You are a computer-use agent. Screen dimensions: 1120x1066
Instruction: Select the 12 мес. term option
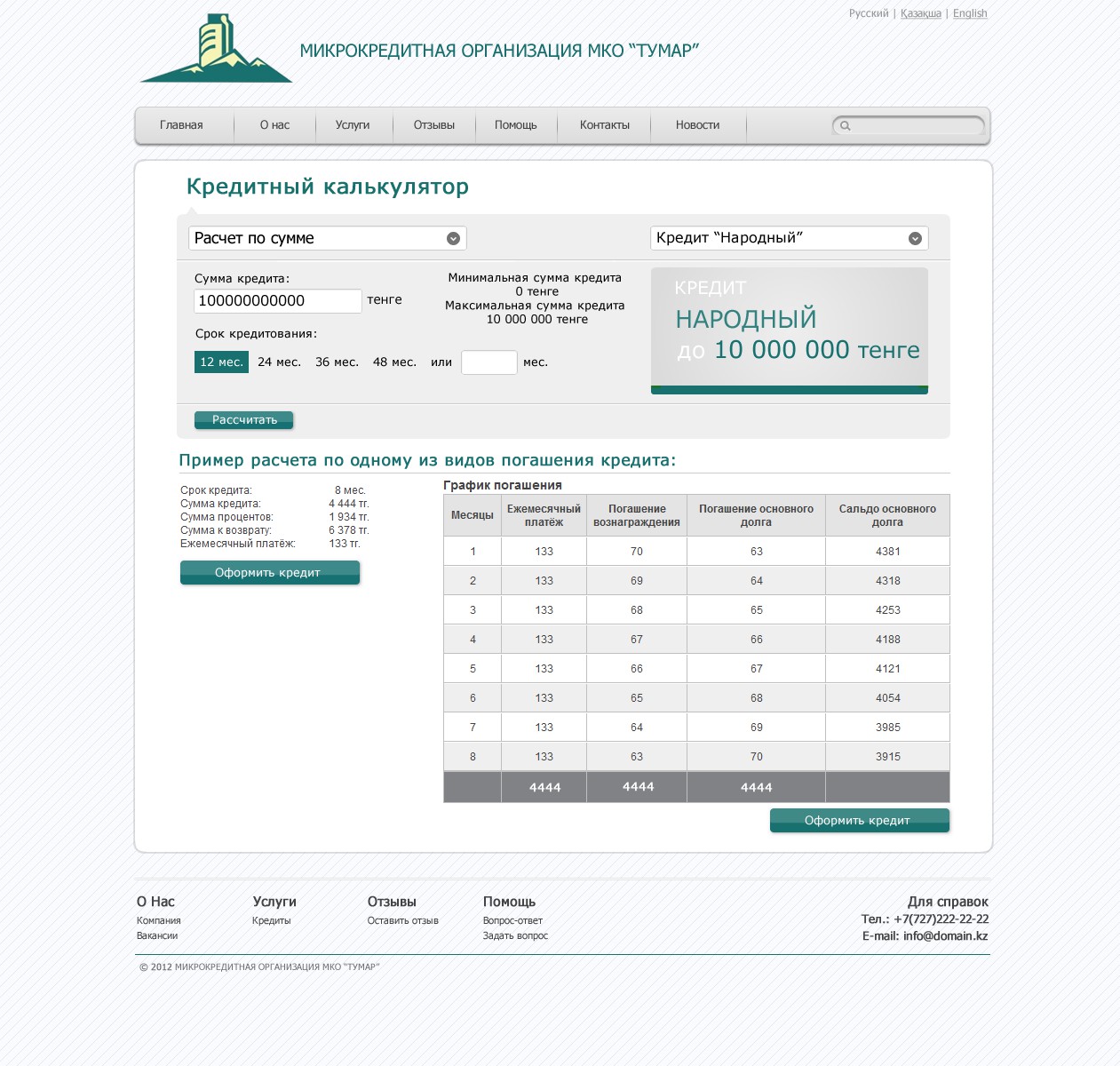pyautogui.click(x=221, y=362)
